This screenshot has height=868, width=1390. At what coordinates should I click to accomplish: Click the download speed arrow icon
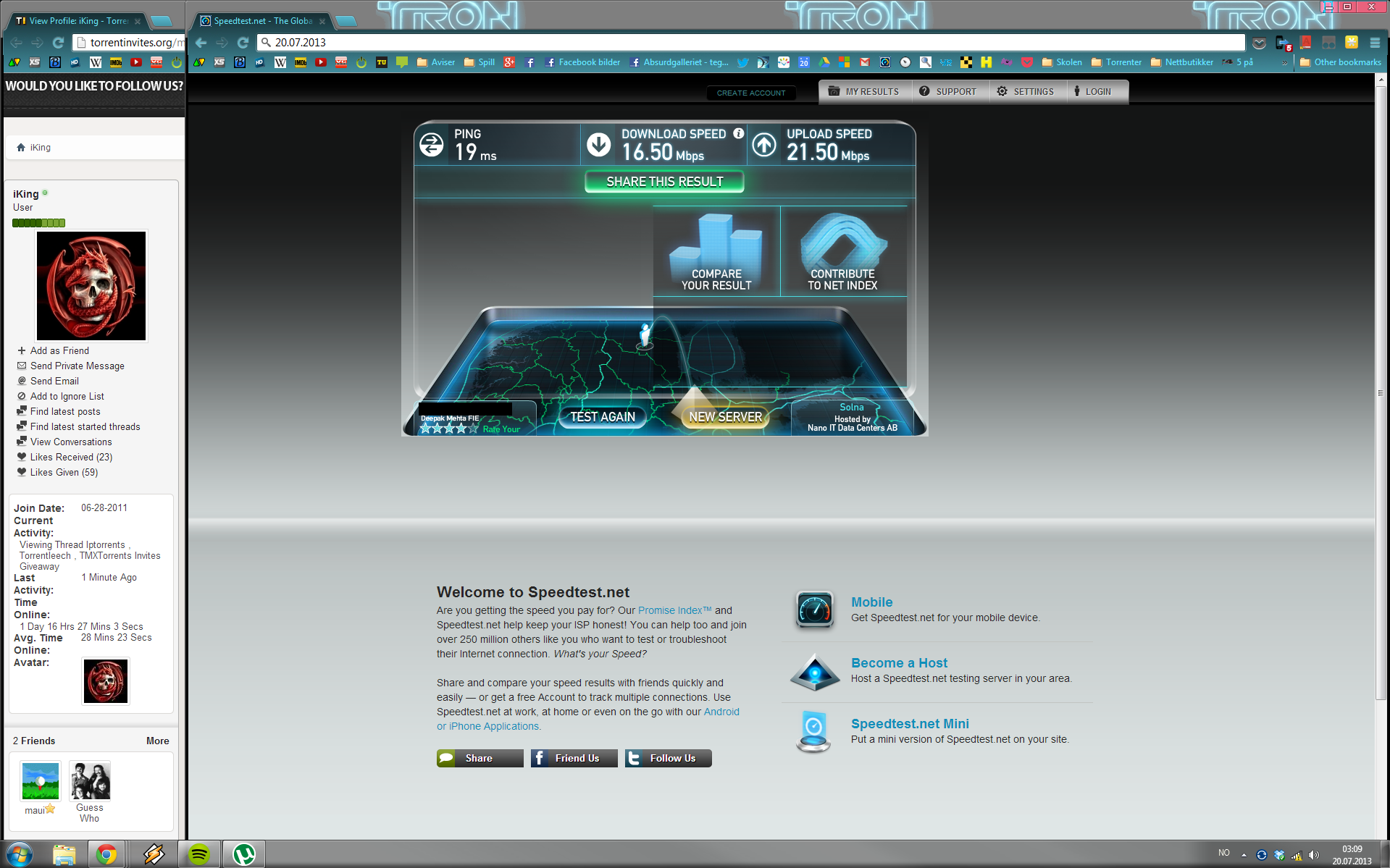(598, 145)
